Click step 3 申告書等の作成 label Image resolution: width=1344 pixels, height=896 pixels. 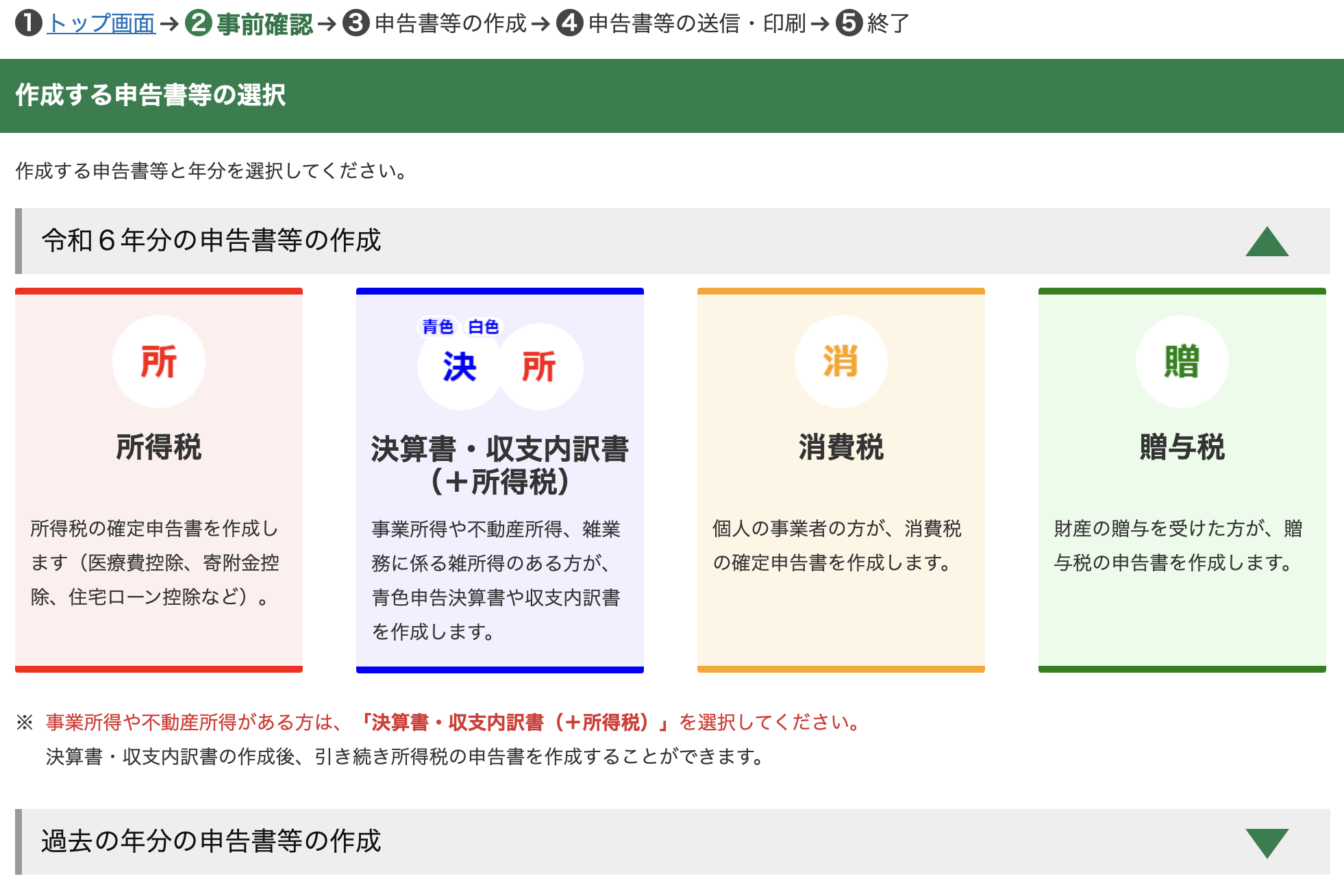pyautogui.click(x=451, y=24)
